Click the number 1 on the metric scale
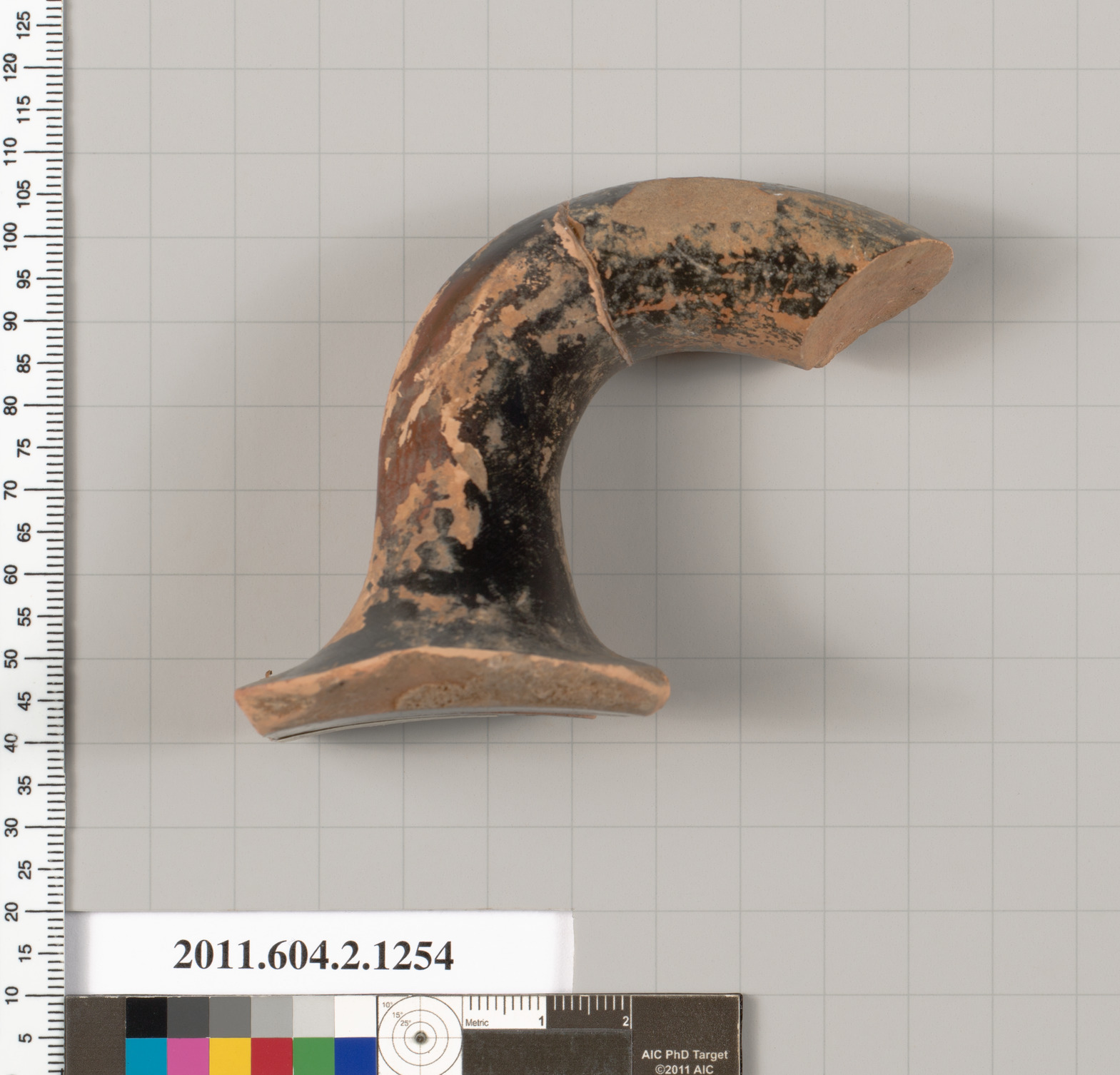Viewport: 1120px width, 1075px height. pyautogui.click(x=541, y=1021)
